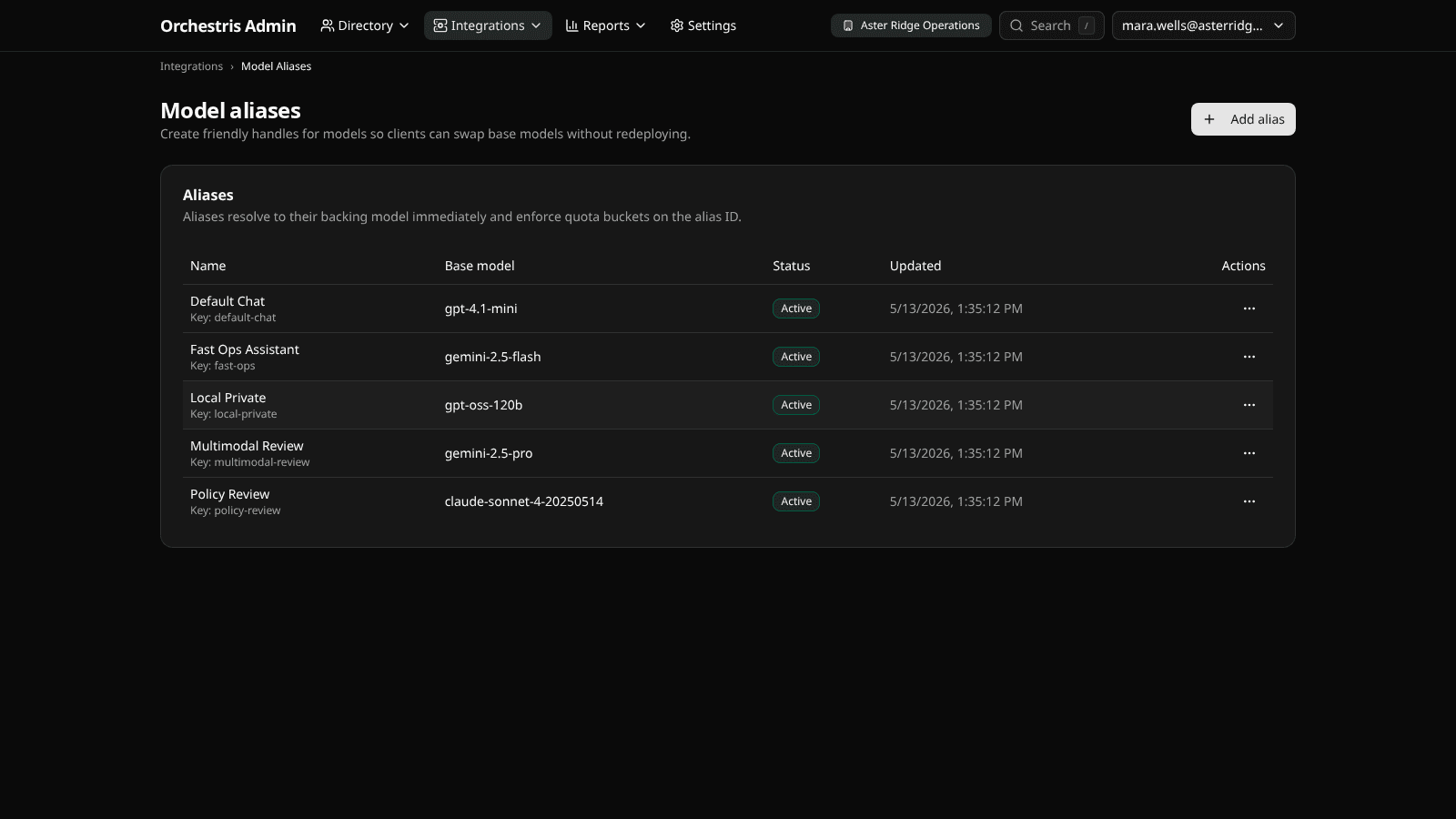Viewport: 1456px width, 819px height.
Task: Click the gemini-2.5-flash base model cell
Action: (493, 357)
